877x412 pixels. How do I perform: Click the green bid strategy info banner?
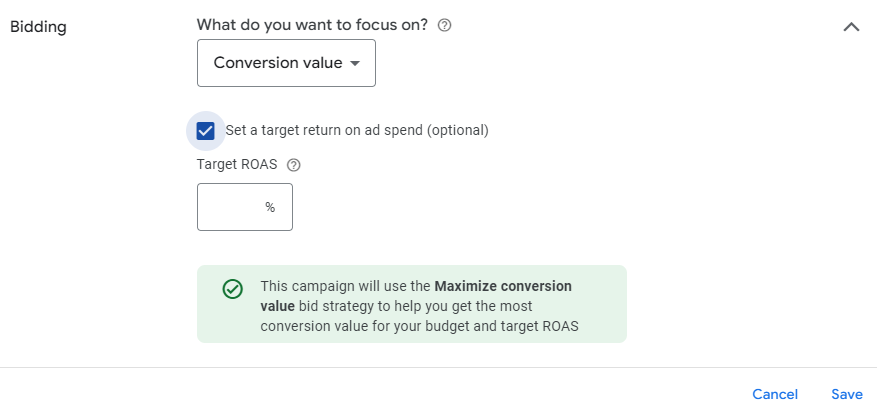pos(412,304)
